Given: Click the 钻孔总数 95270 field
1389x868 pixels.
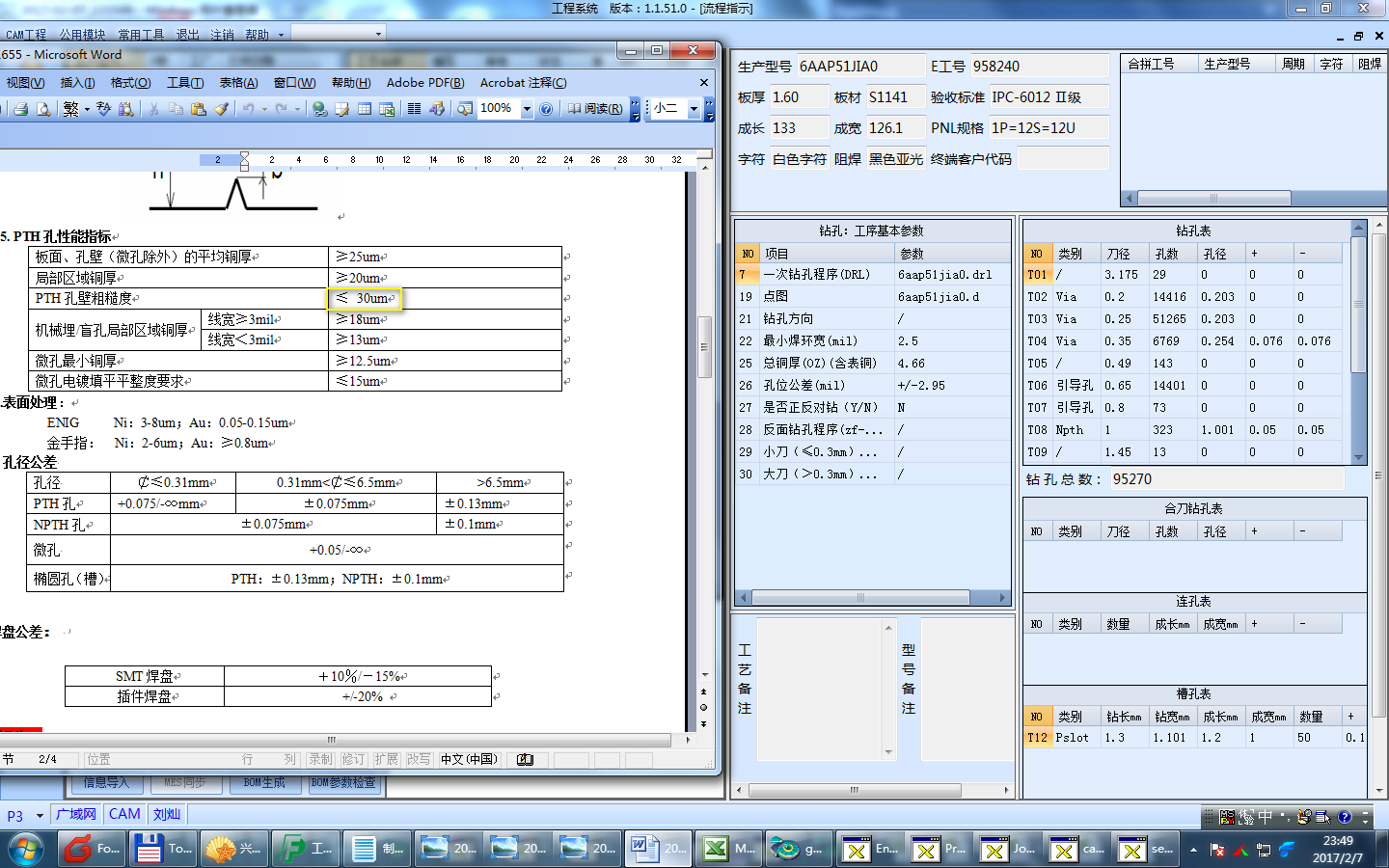Looking at the screenshot, I should (x=1226, y=479).
